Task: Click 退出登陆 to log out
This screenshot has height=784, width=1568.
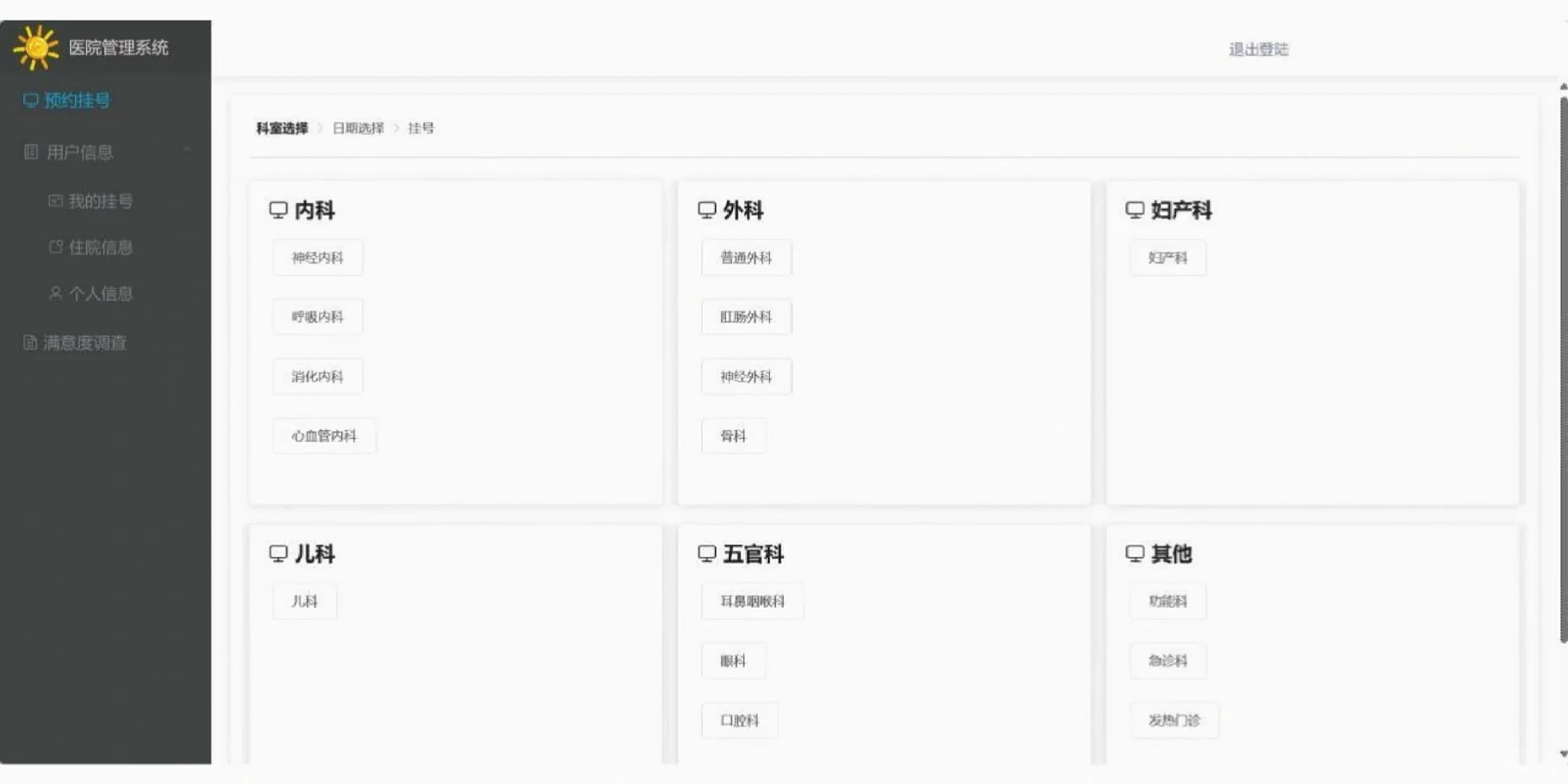Action: coord(1258,49)
